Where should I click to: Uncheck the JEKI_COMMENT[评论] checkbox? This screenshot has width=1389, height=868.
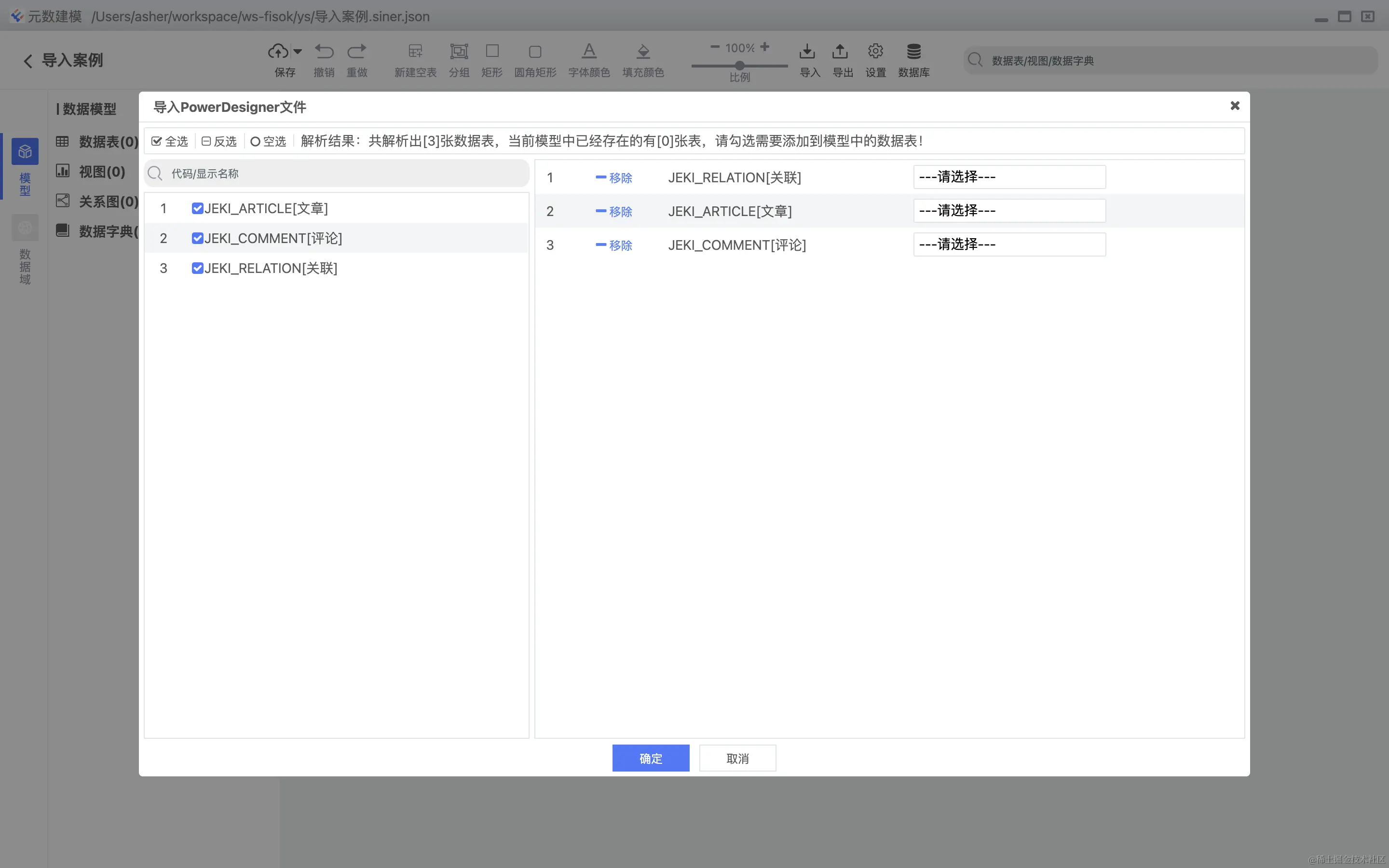pos(197,238)
